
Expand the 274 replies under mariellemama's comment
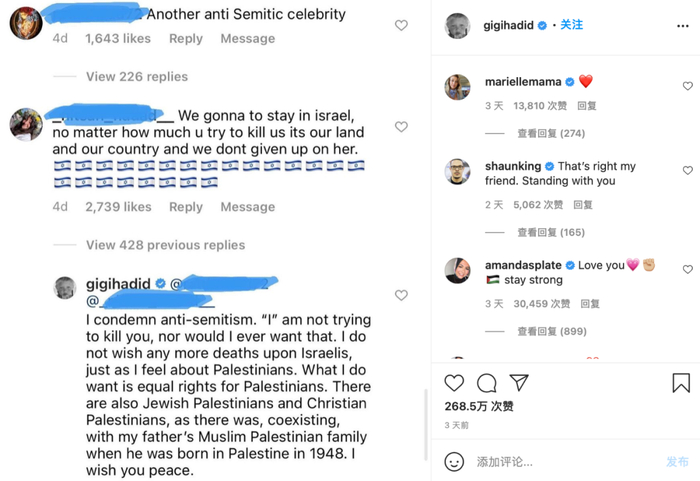[x=551, y=133]
